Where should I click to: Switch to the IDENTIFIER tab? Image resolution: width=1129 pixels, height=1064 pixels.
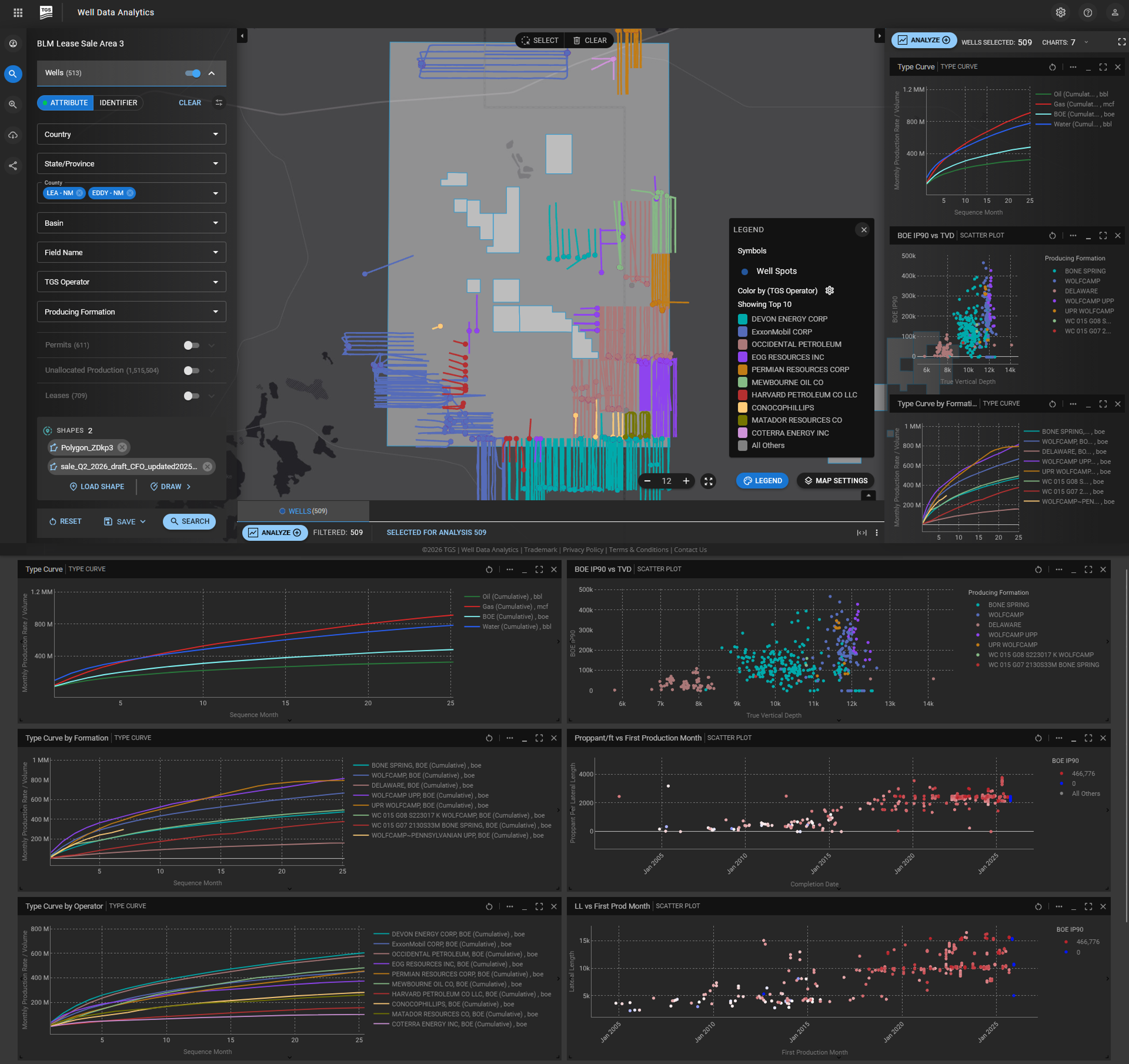point(118,103)
